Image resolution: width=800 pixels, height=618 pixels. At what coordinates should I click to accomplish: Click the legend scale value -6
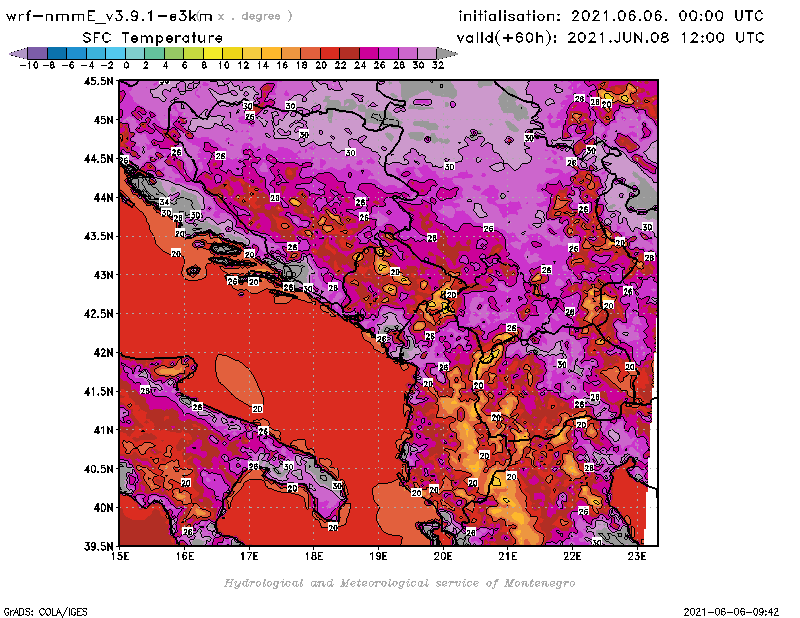pyautogui.click(x=68, y=65)
